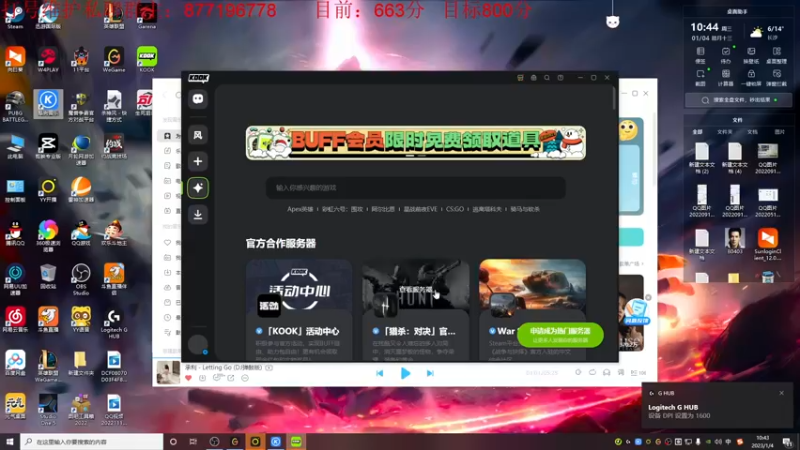Image resolution: width=800 pixels, height=450 pixels.
Task: Select the OBS Studio desktop icon
Action: point(81,280)
